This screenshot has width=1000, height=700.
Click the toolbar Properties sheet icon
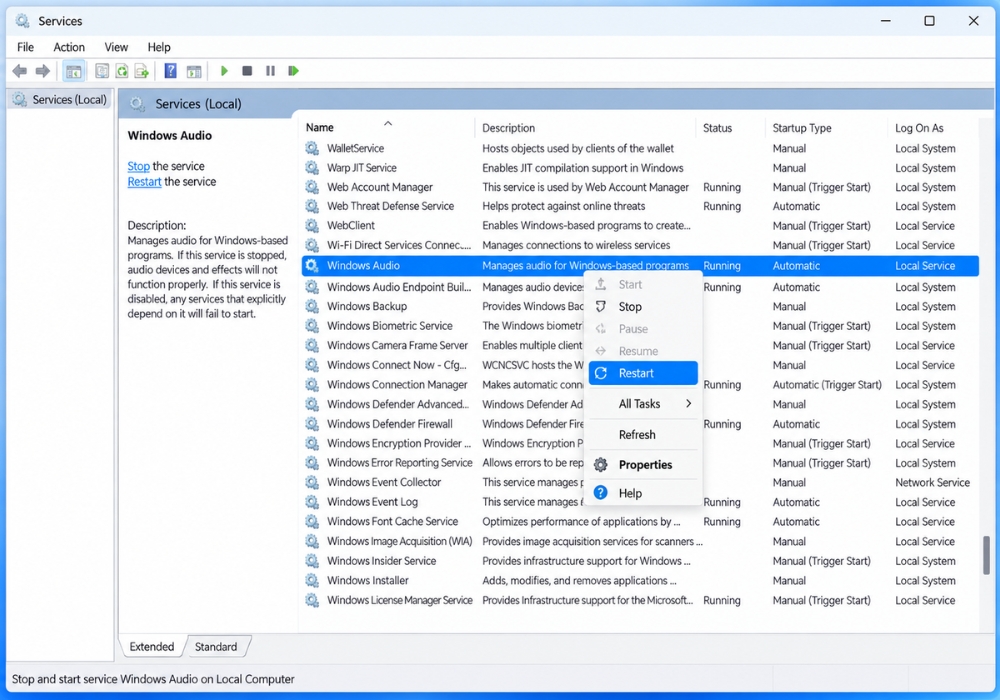coord(102,71)
